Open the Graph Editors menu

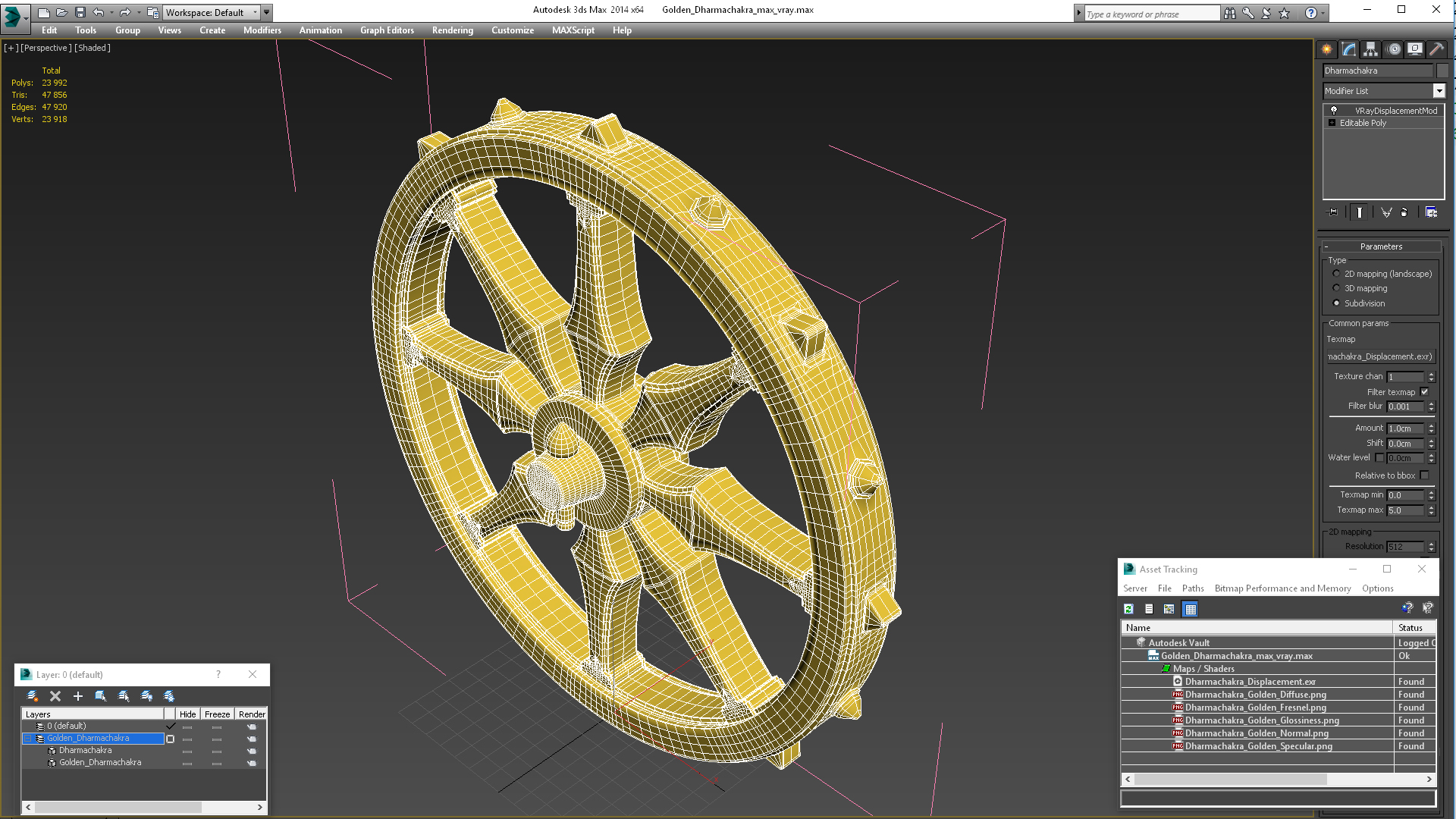(387, 30)
